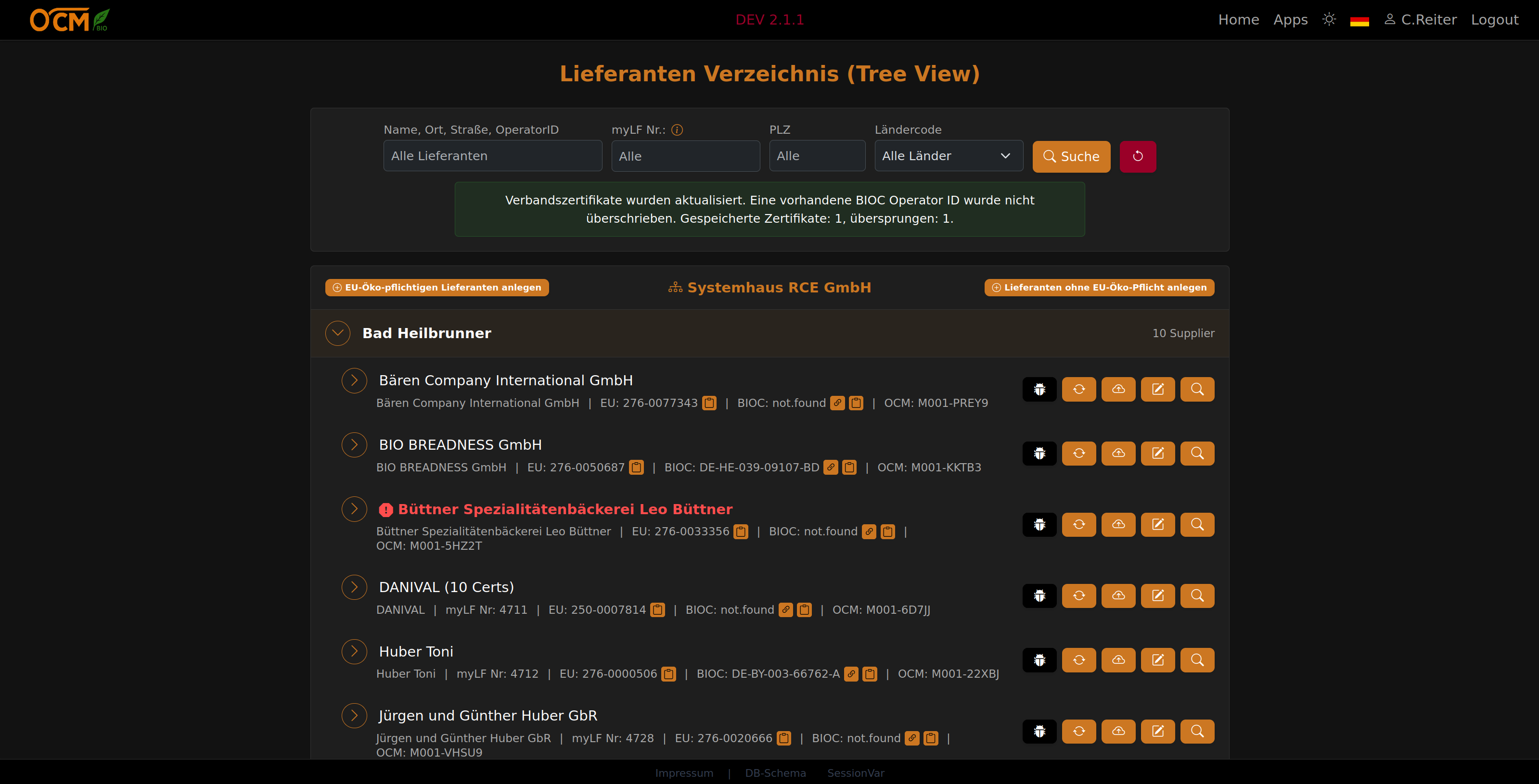Open C.Reiter user profile
This screenshot has height=784, width=1539.
click(x=1421, y=20)
